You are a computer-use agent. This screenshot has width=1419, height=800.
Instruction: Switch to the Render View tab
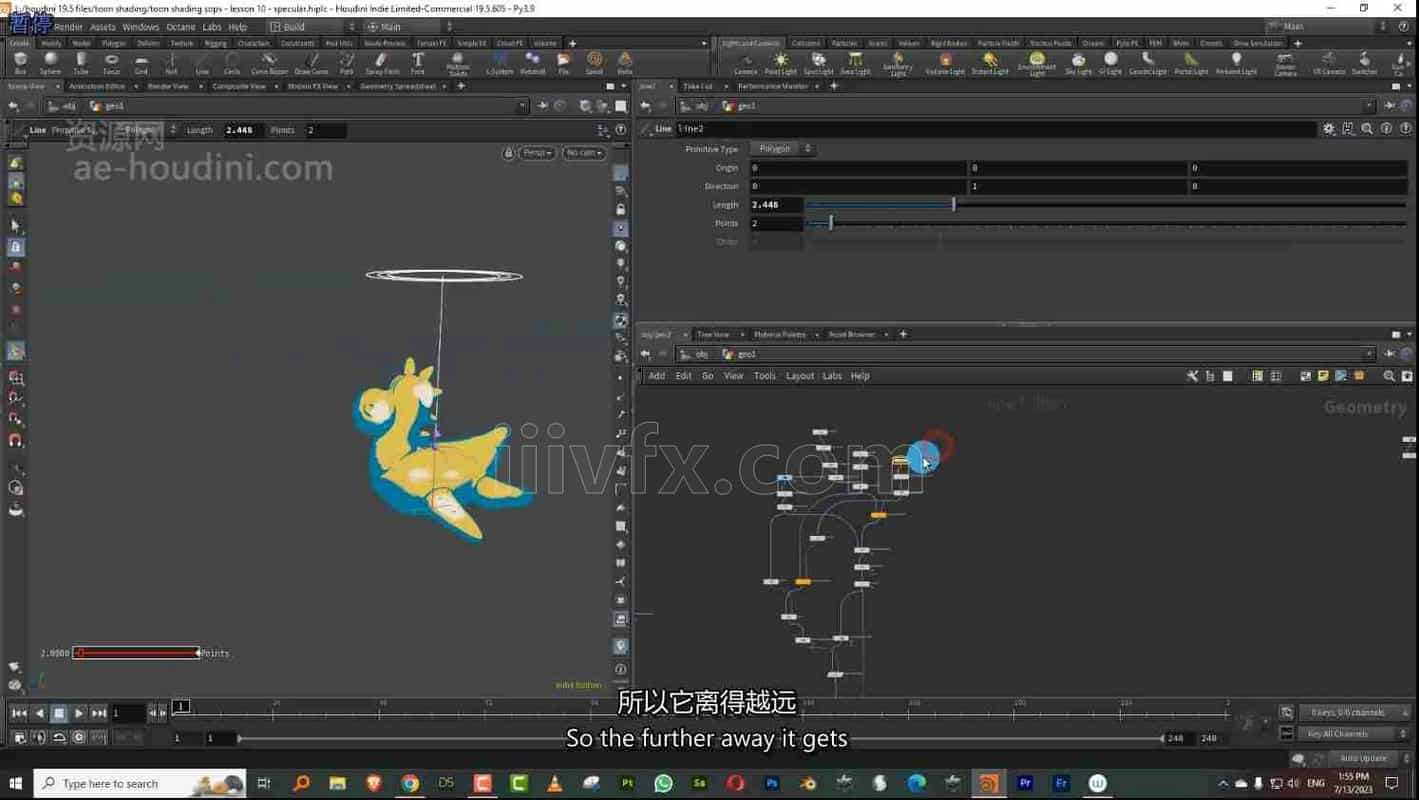168,86
